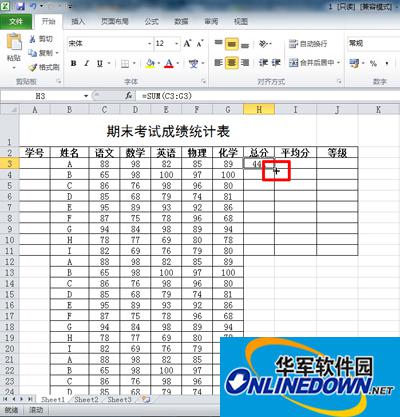Toggle Italic formatting
The width and height of the screenshot is (400, 417).
[87, 63]
